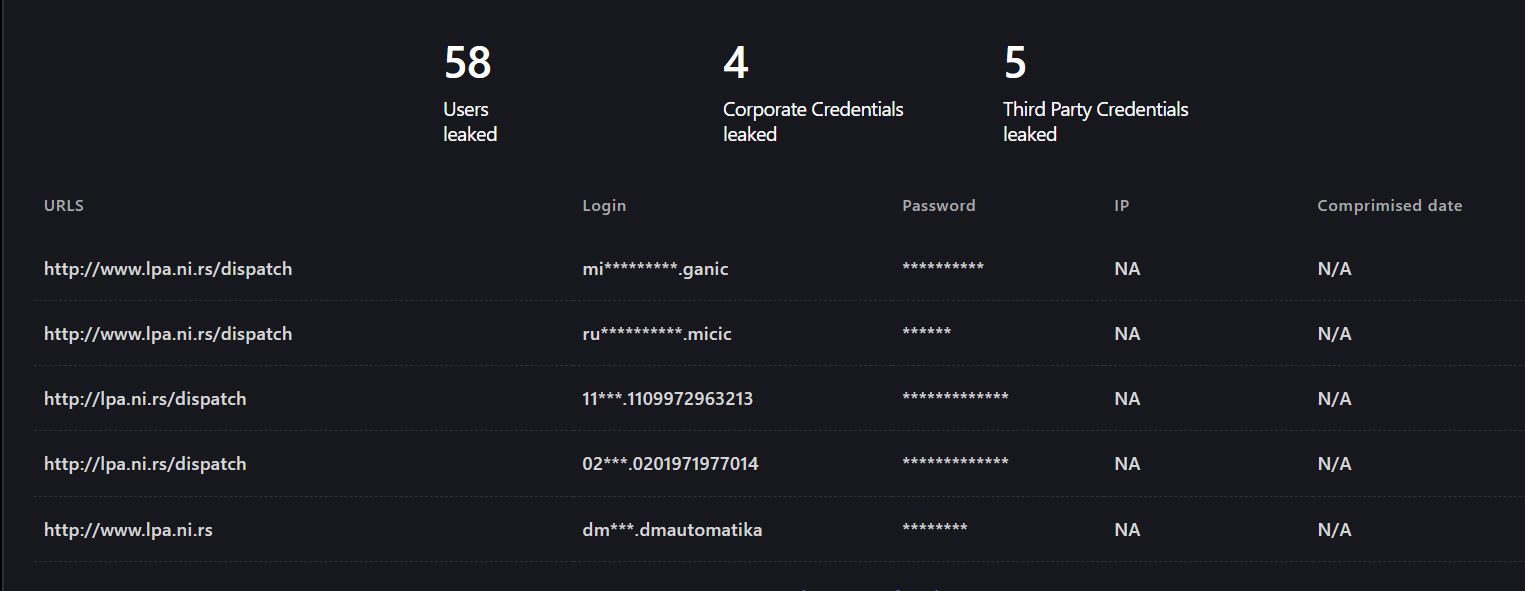Select the dm***.dmautomatika login cell

click(672, 530)
